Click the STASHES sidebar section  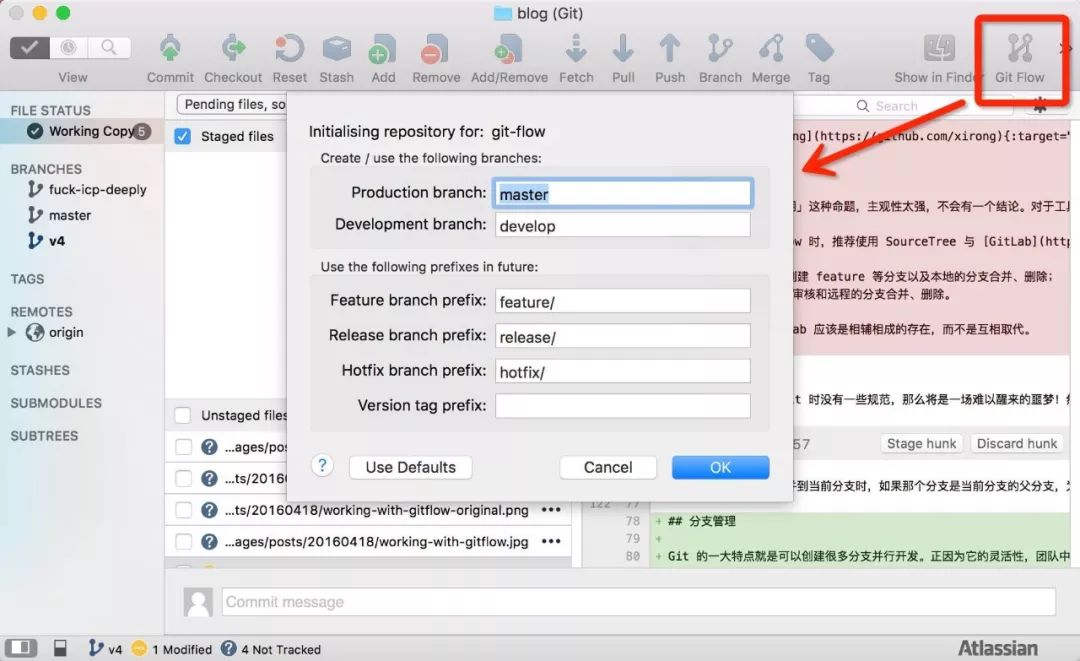(40, 370)
